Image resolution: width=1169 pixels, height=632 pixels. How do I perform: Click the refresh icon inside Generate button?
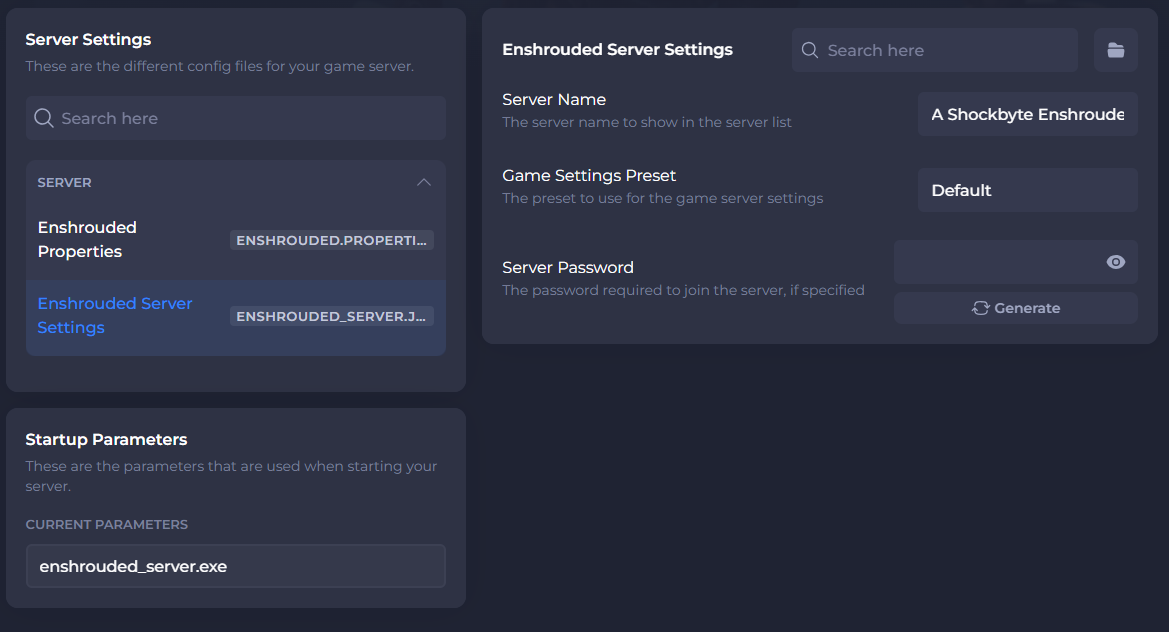click(982, 308)
